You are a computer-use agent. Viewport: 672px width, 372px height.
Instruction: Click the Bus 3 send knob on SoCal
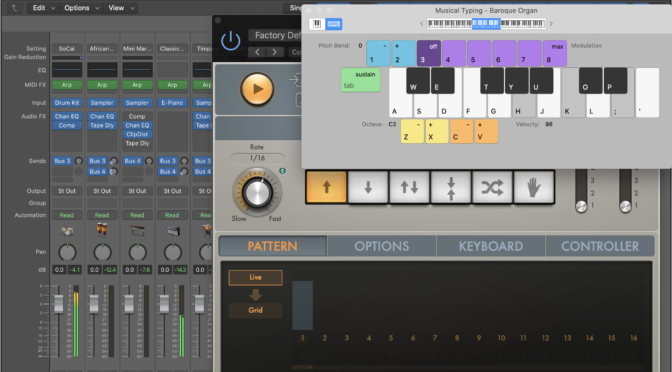78,161
